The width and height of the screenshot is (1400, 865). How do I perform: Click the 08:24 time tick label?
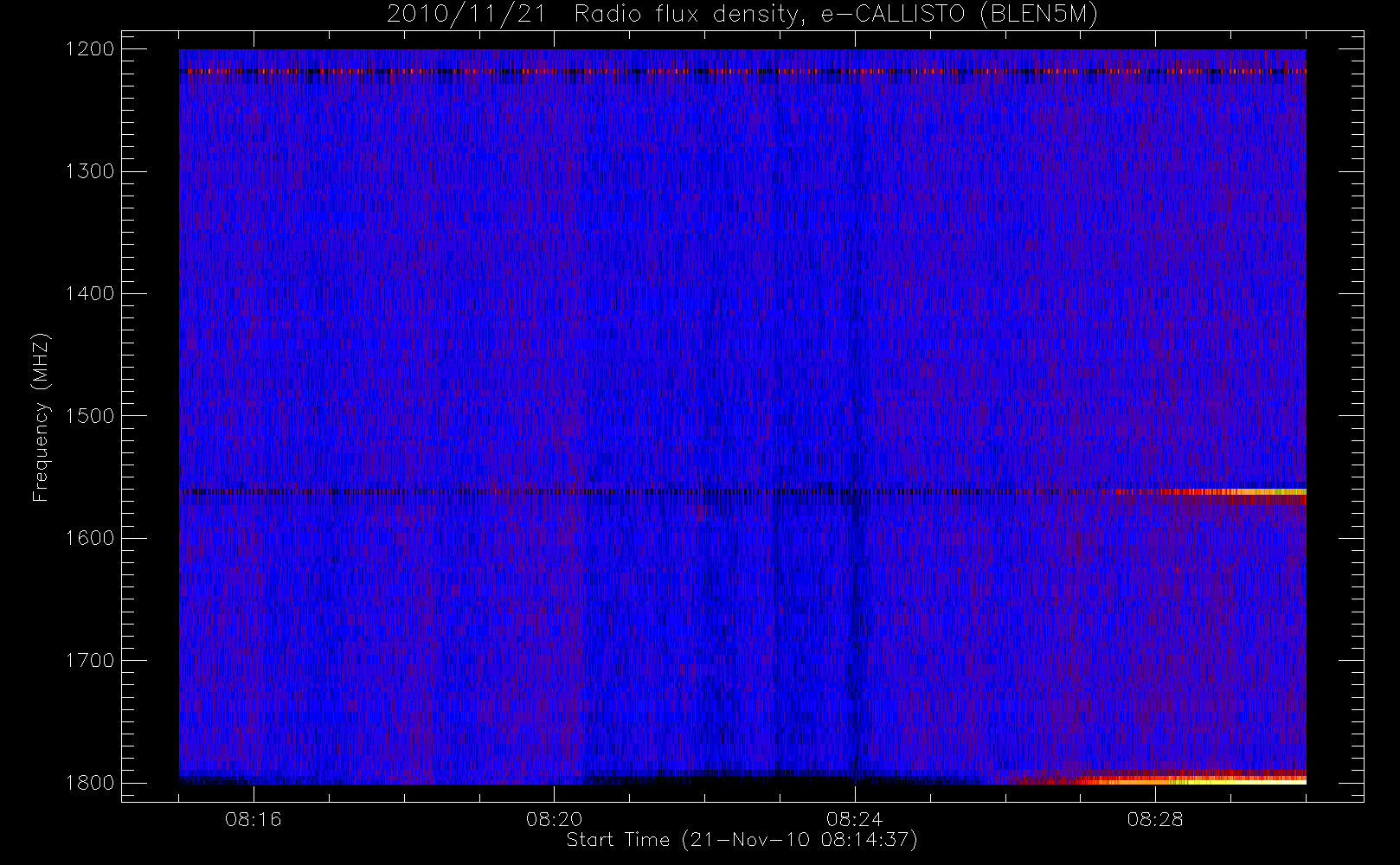point(854,819)
